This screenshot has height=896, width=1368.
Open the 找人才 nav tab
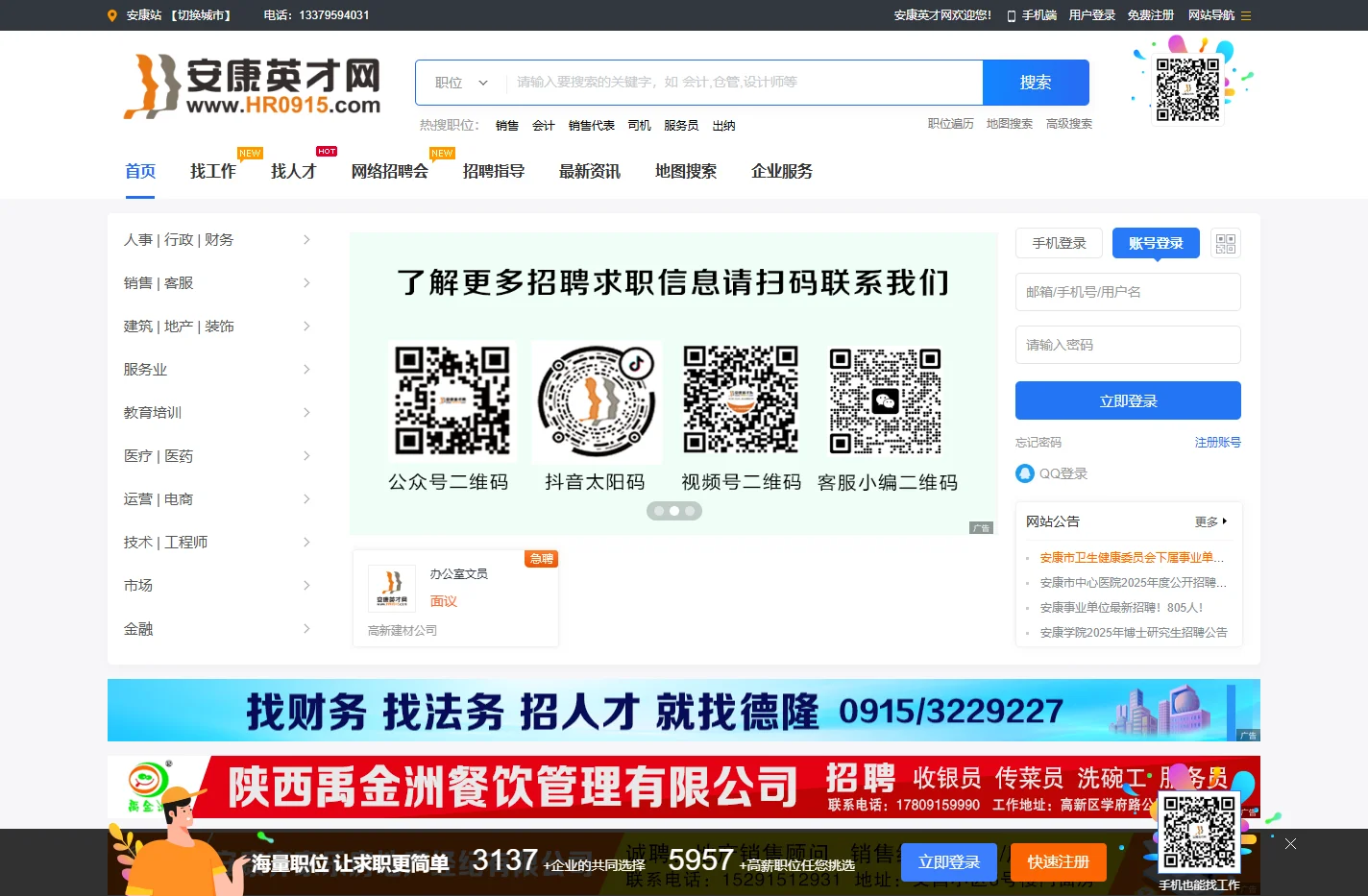[294, 171]
